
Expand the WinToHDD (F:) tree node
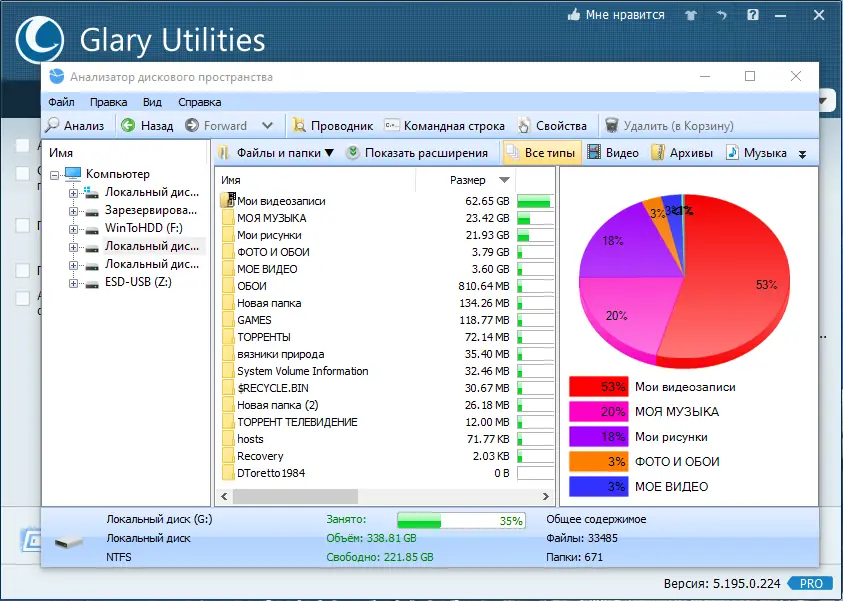tap(73, 229)
